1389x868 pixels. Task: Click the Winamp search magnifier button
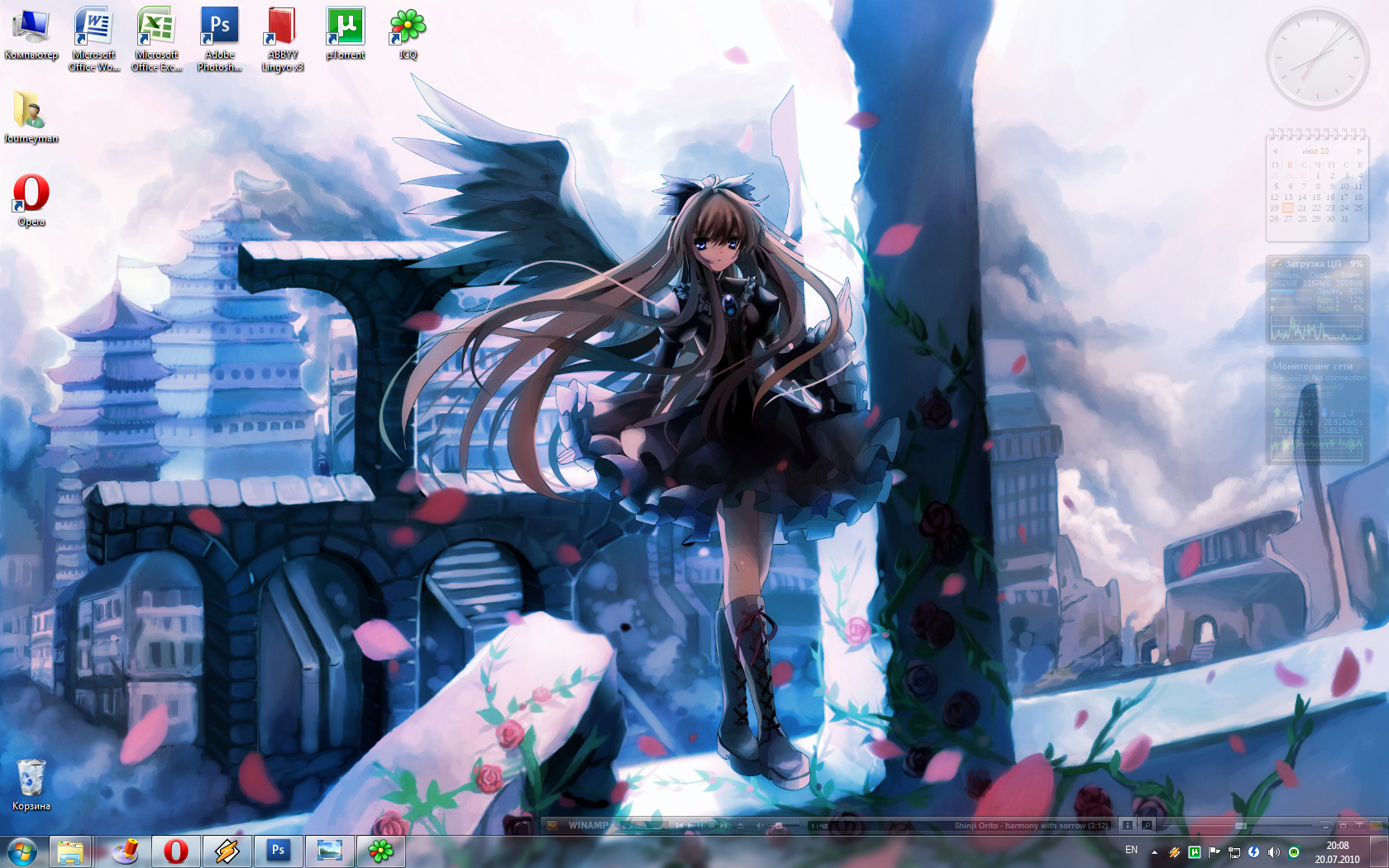click(x=1146, y=825)
